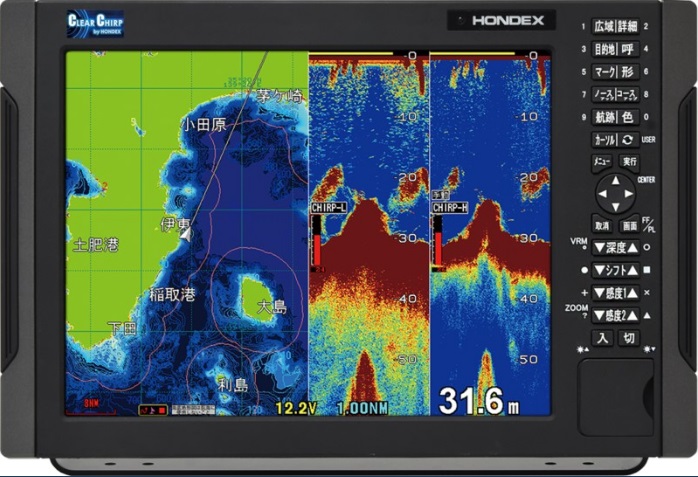The width and height of the screenshot is (698, 477).
Task: Power off with the 切 key
Action: (629, 338)
